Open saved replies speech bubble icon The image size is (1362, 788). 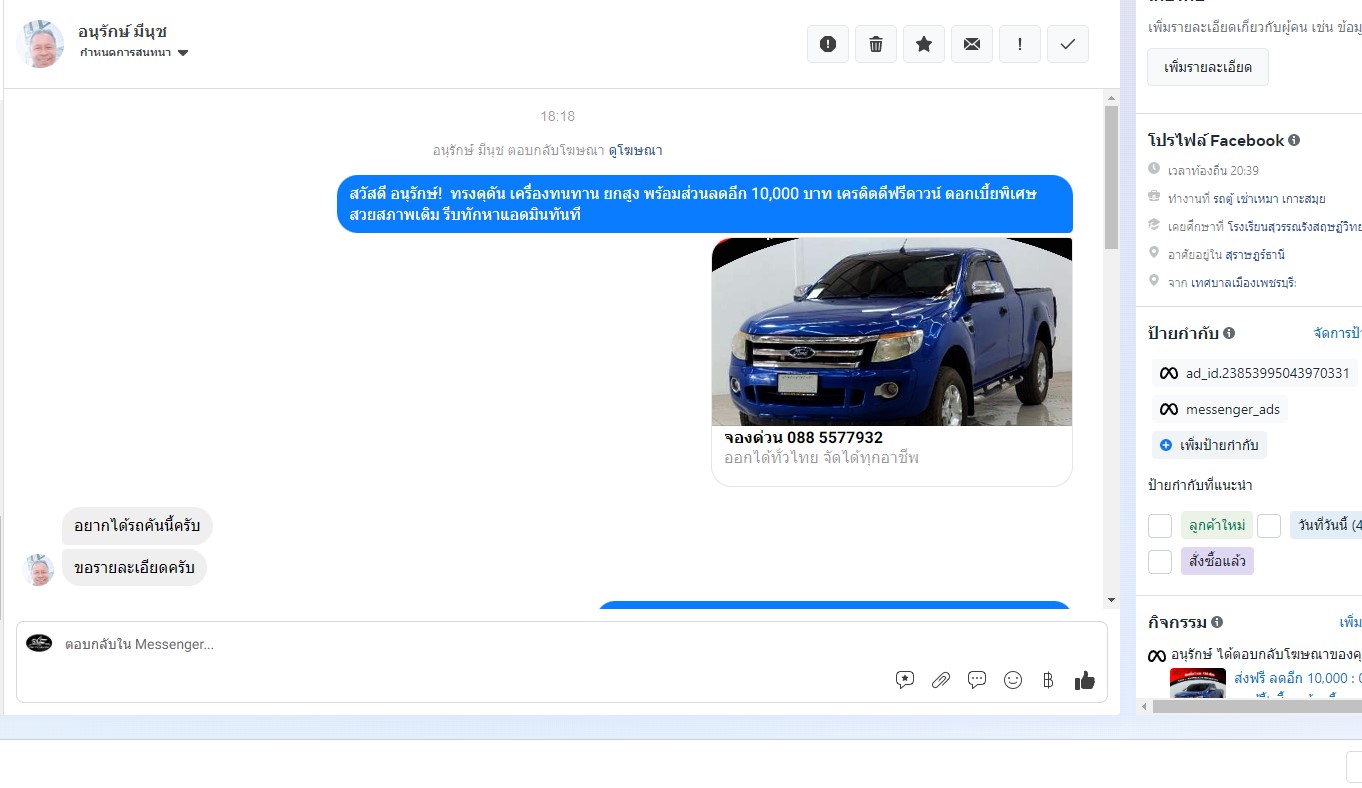(x=977, y=680)
